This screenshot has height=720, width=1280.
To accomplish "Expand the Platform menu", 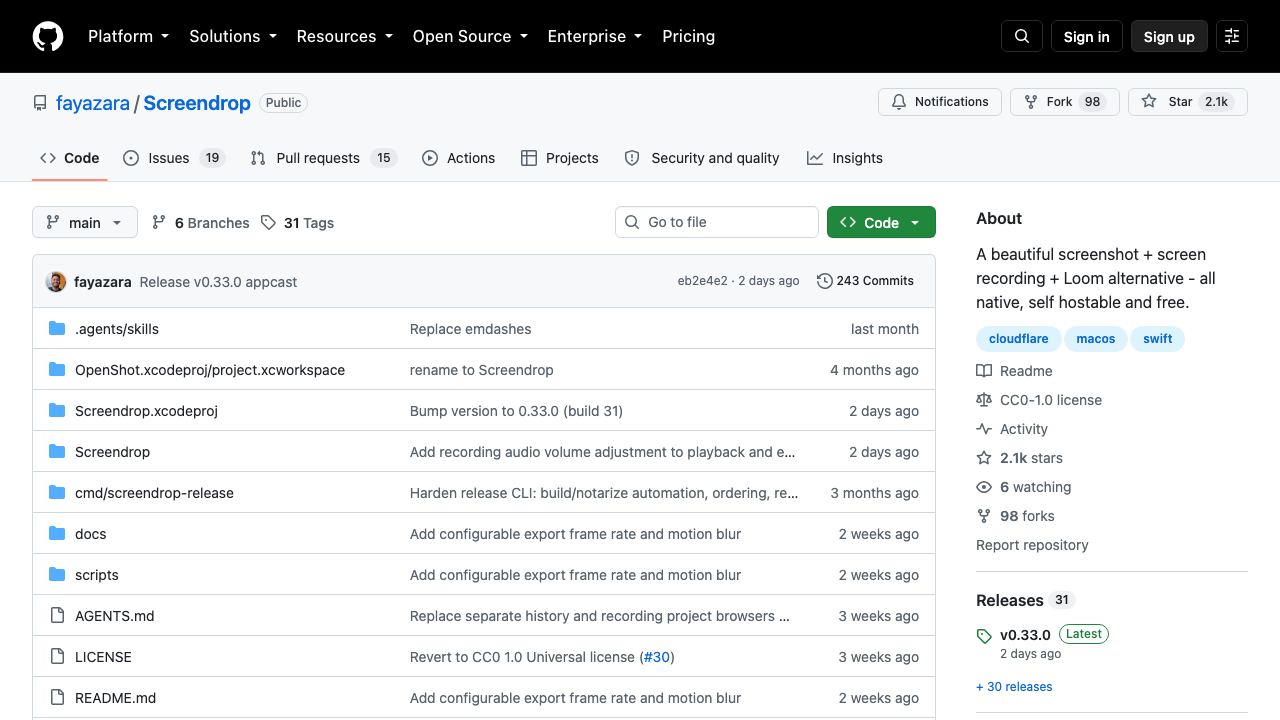I will point(128,36).
